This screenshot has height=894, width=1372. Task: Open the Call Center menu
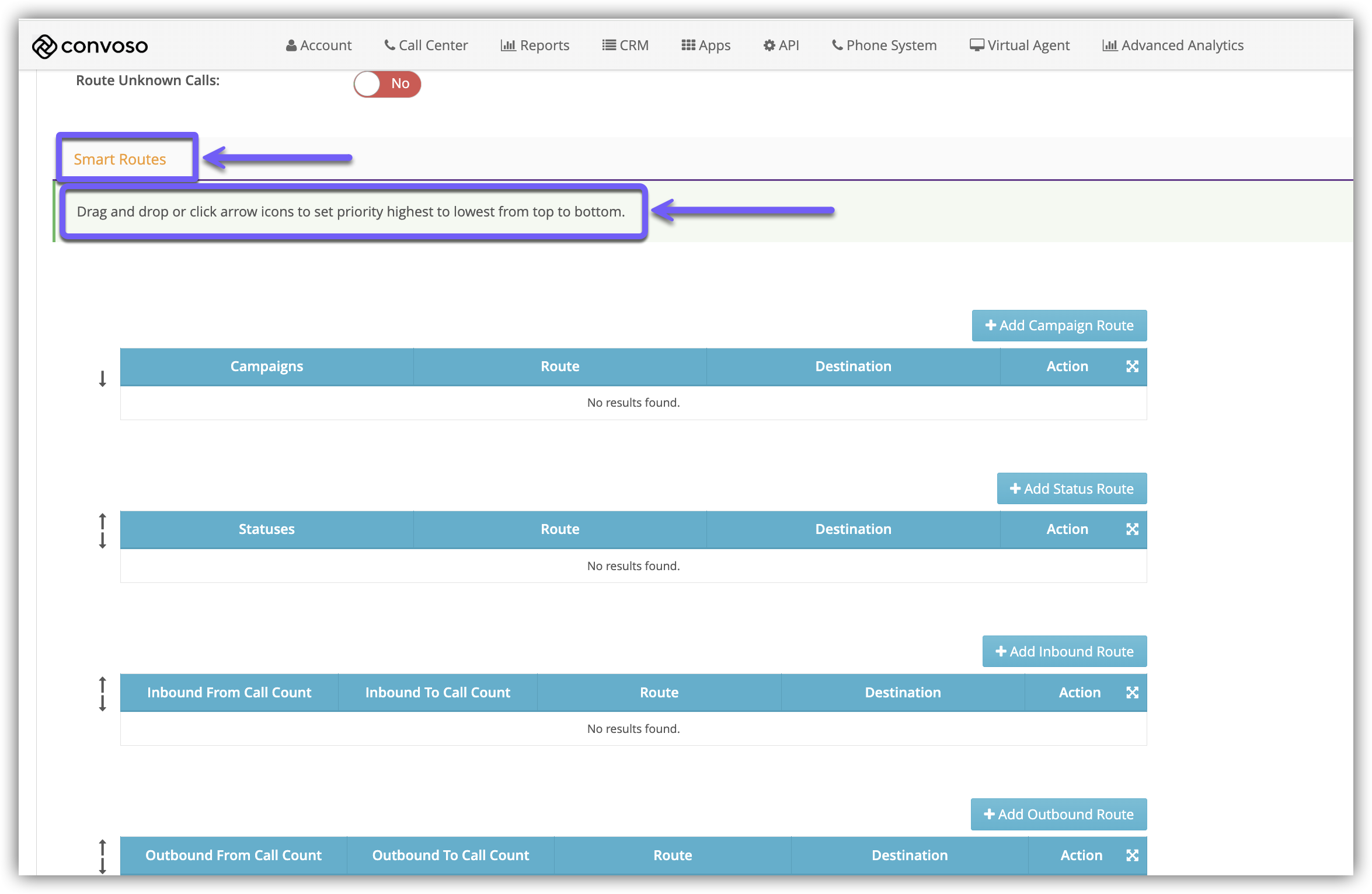pos(426,46)
